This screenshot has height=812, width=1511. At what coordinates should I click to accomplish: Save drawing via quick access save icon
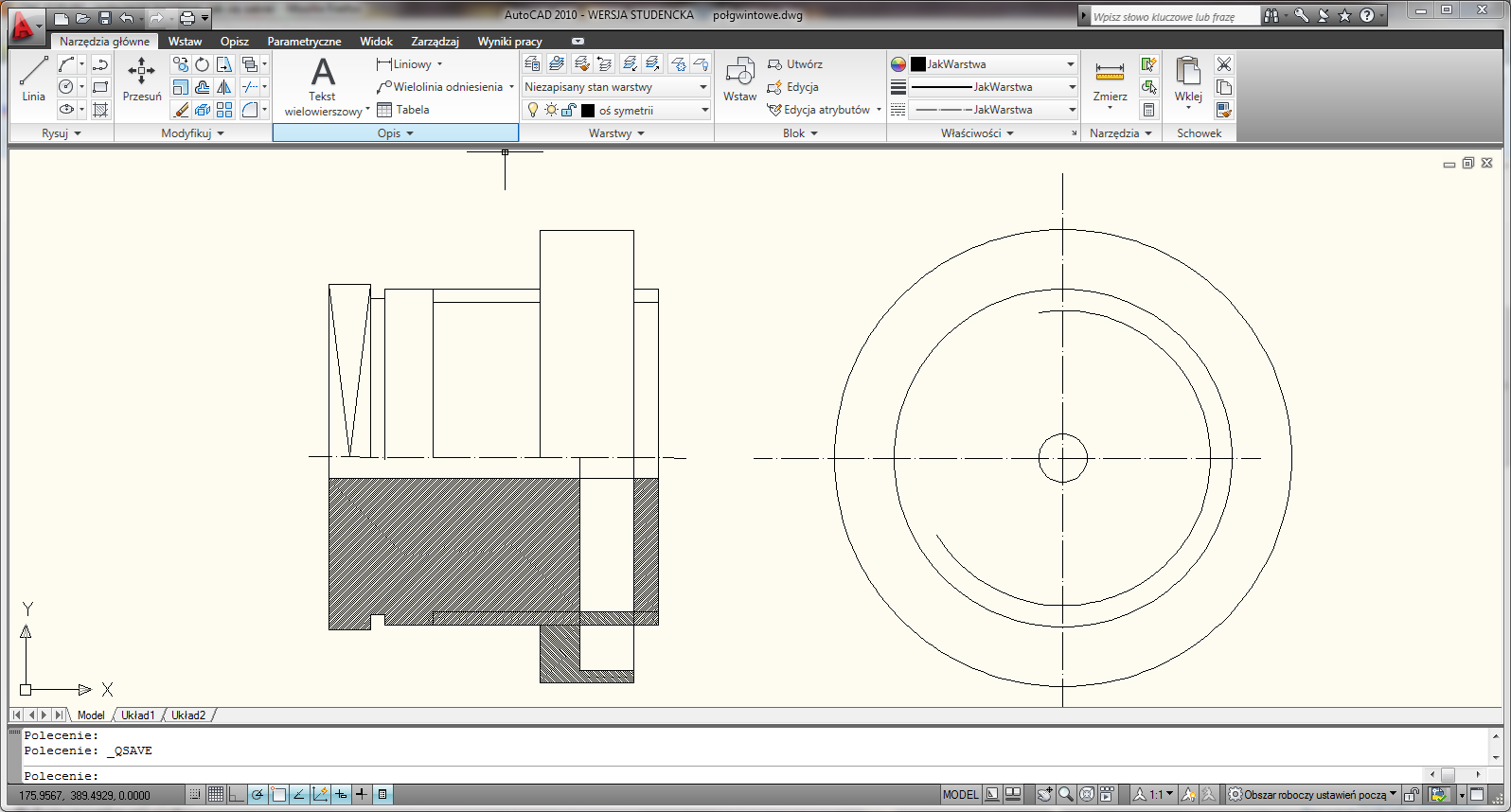[x=105, y=18]
